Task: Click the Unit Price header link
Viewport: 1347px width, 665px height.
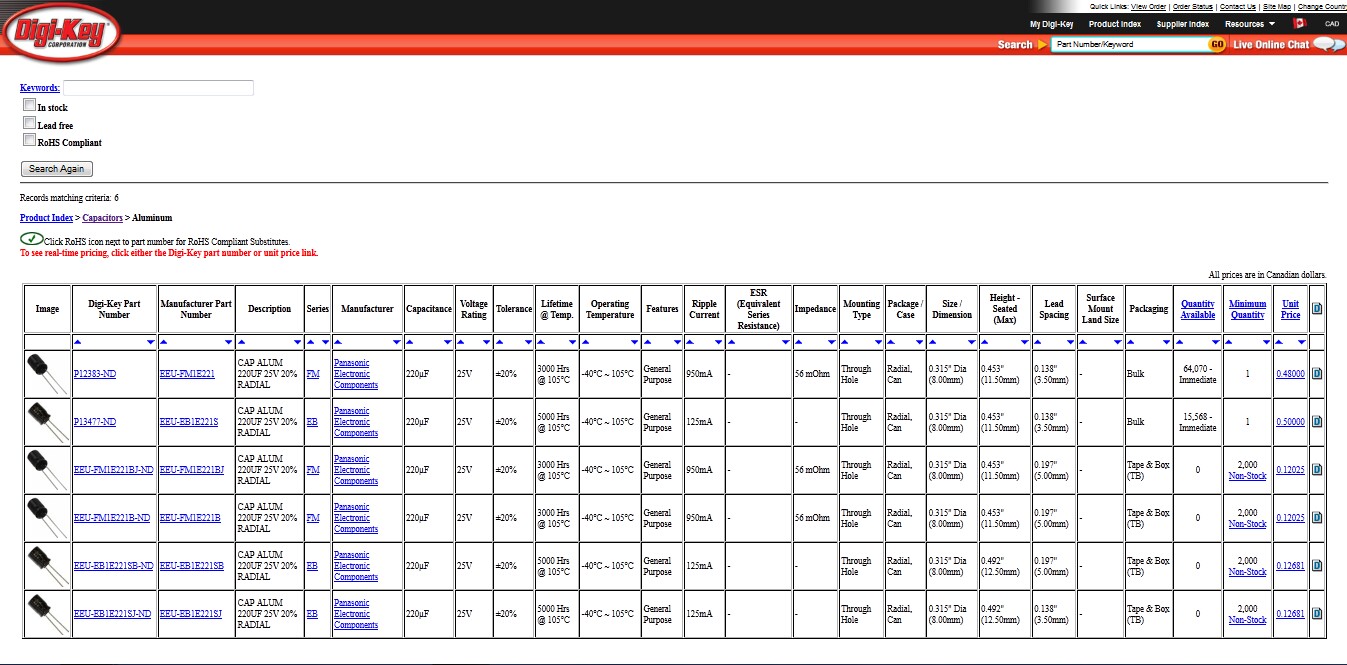Action: pos(1291,309)
